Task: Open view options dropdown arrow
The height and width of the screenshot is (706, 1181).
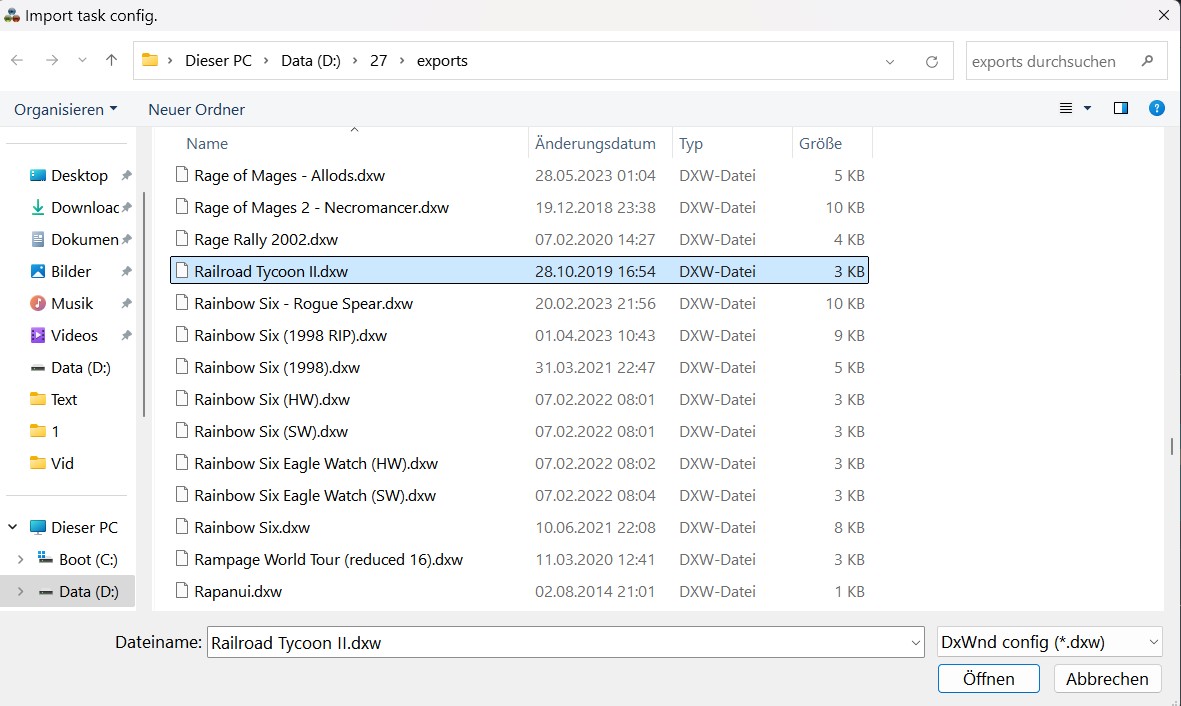Action: 1087,108
